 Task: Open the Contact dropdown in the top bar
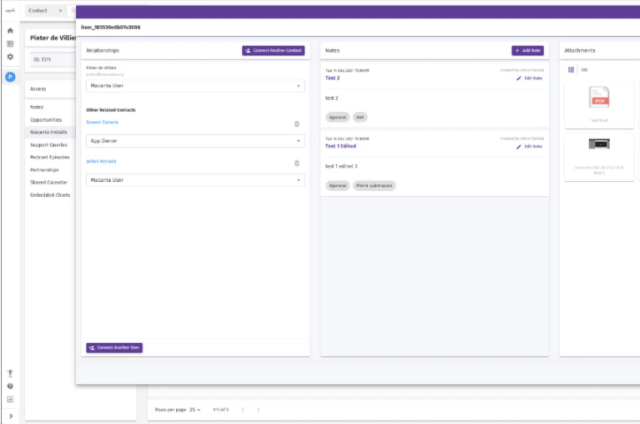(x=46, y=10)
